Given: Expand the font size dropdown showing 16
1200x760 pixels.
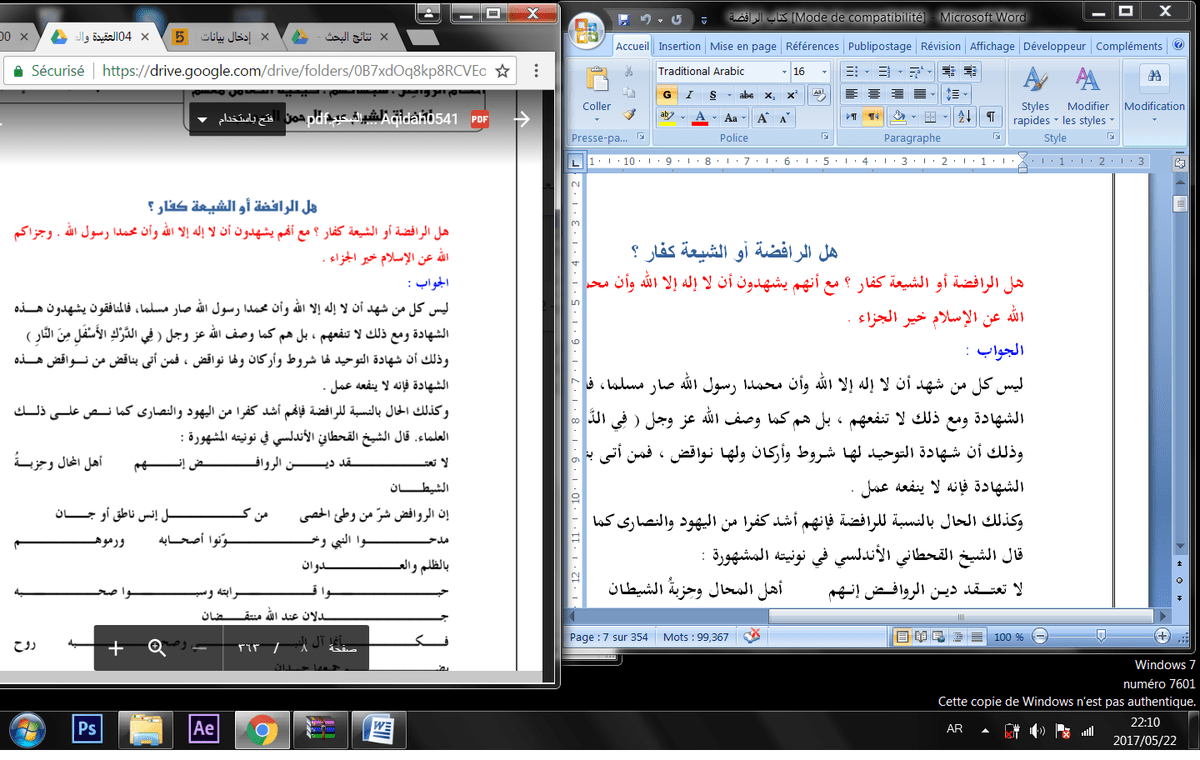Looking at the screenshot, I should point(824,72).
